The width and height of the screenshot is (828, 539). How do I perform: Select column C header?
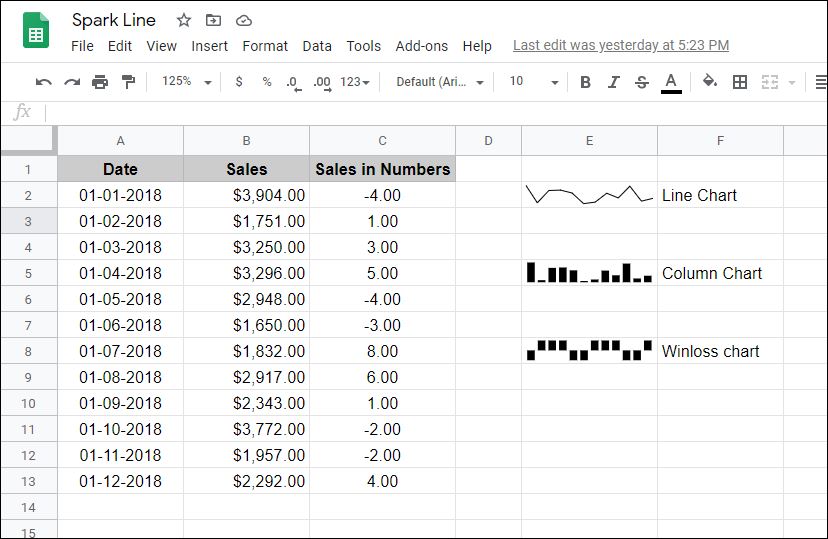coord(382,140)
